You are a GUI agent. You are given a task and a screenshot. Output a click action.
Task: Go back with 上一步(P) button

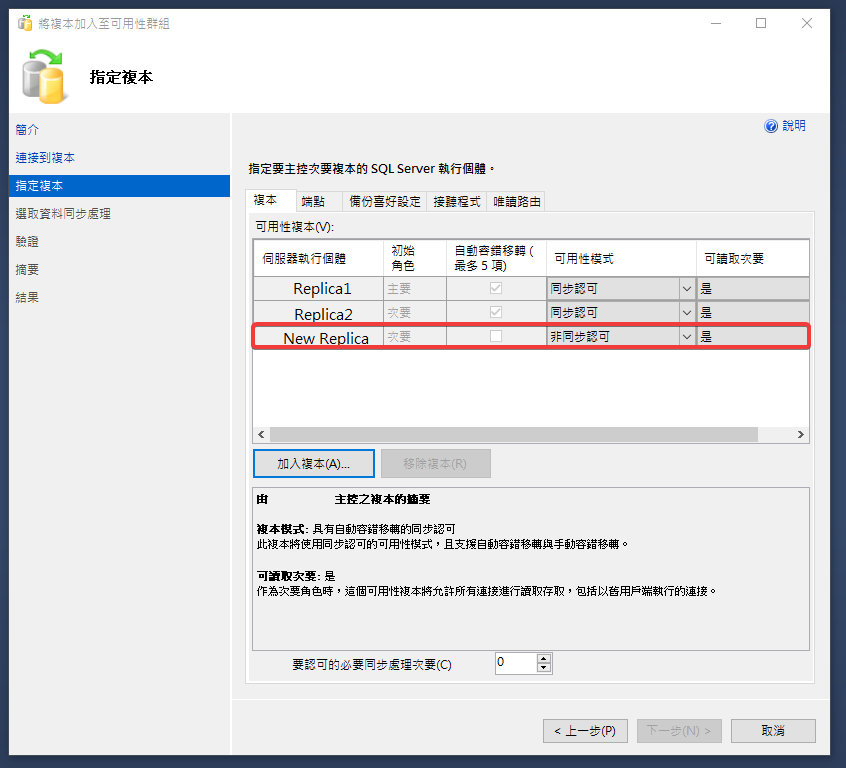(x=585, y=731)
